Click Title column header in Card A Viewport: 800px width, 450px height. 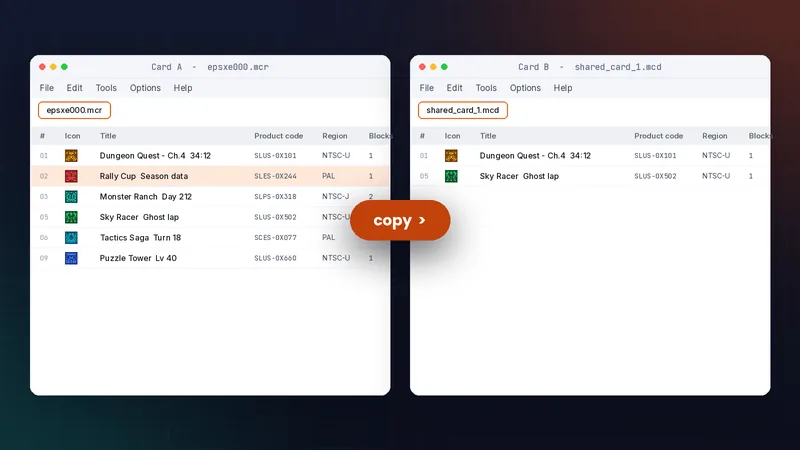pyautogui.click(x=108, y=136)
